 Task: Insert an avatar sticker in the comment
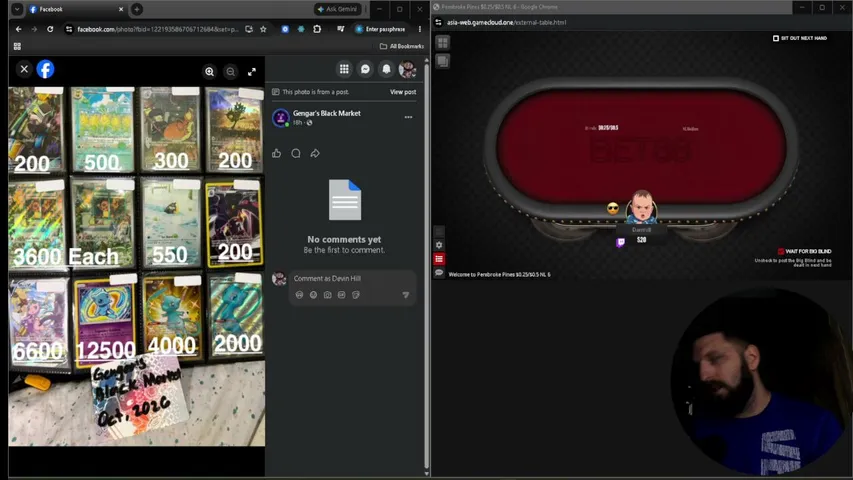coord(299,295)
